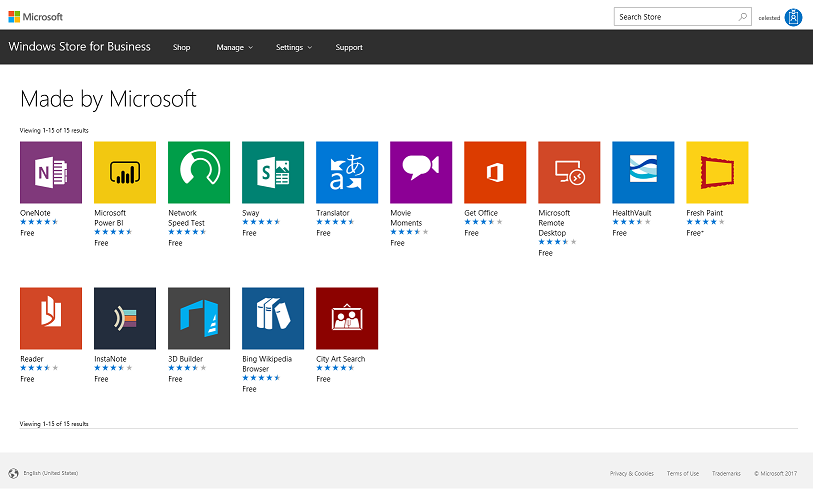
Task: Click the username text beside the avatar
Action: tap(769, 18)
